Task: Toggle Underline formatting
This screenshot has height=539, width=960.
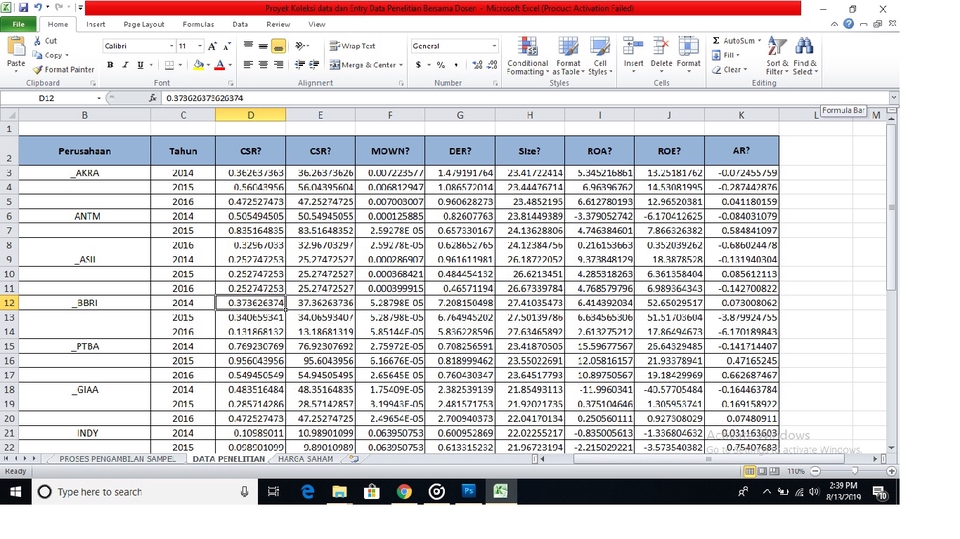Action: 140,65
